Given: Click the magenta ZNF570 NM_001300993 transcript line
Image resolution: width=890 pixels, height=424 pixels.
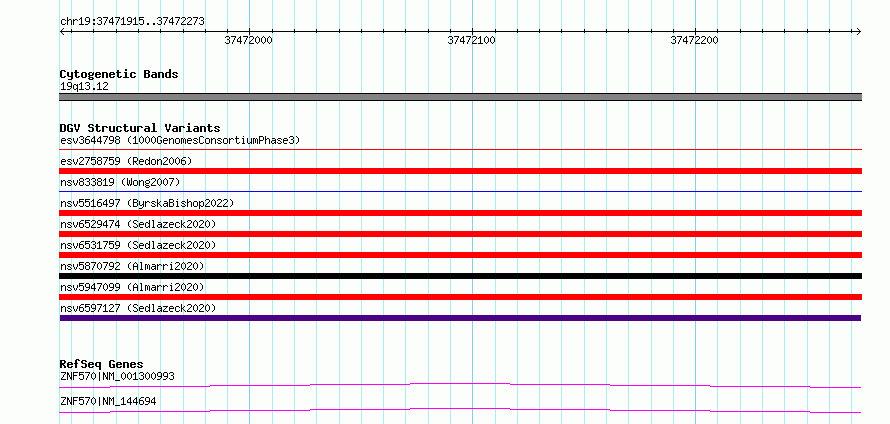Looking at the screenshot, I should click(460, 385).
